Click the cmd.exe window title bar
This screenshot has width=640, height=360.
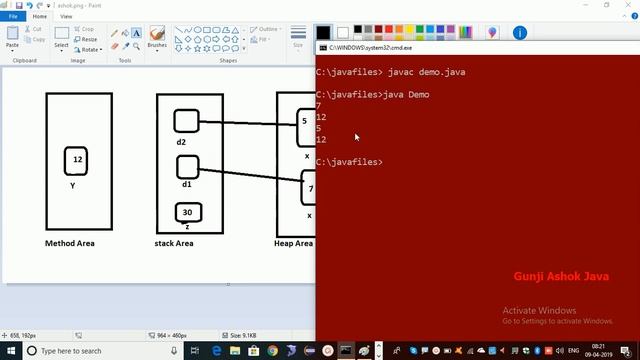478,48
